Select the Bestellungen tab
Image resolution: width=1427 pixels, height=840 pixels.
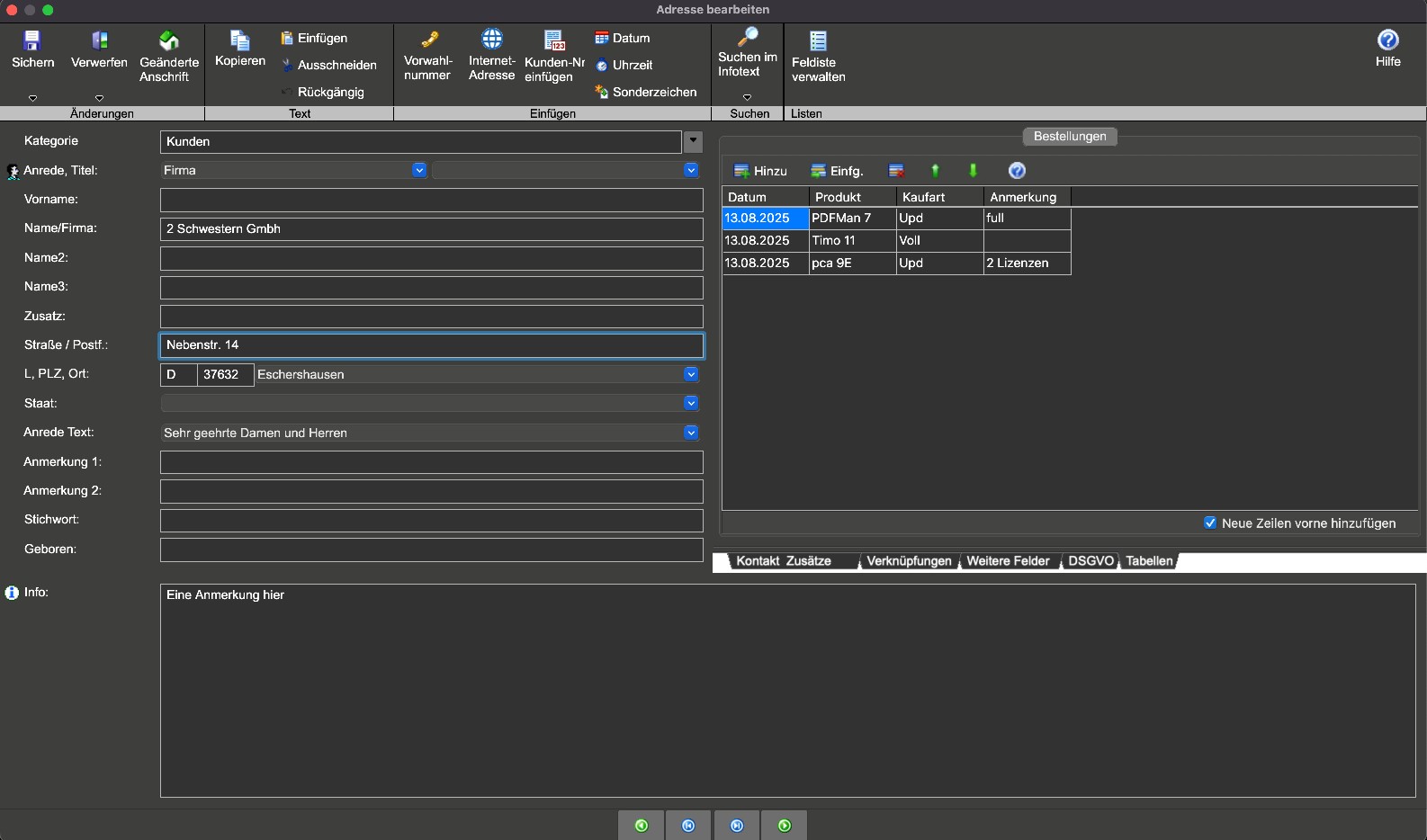click(x=1070, y=137)
